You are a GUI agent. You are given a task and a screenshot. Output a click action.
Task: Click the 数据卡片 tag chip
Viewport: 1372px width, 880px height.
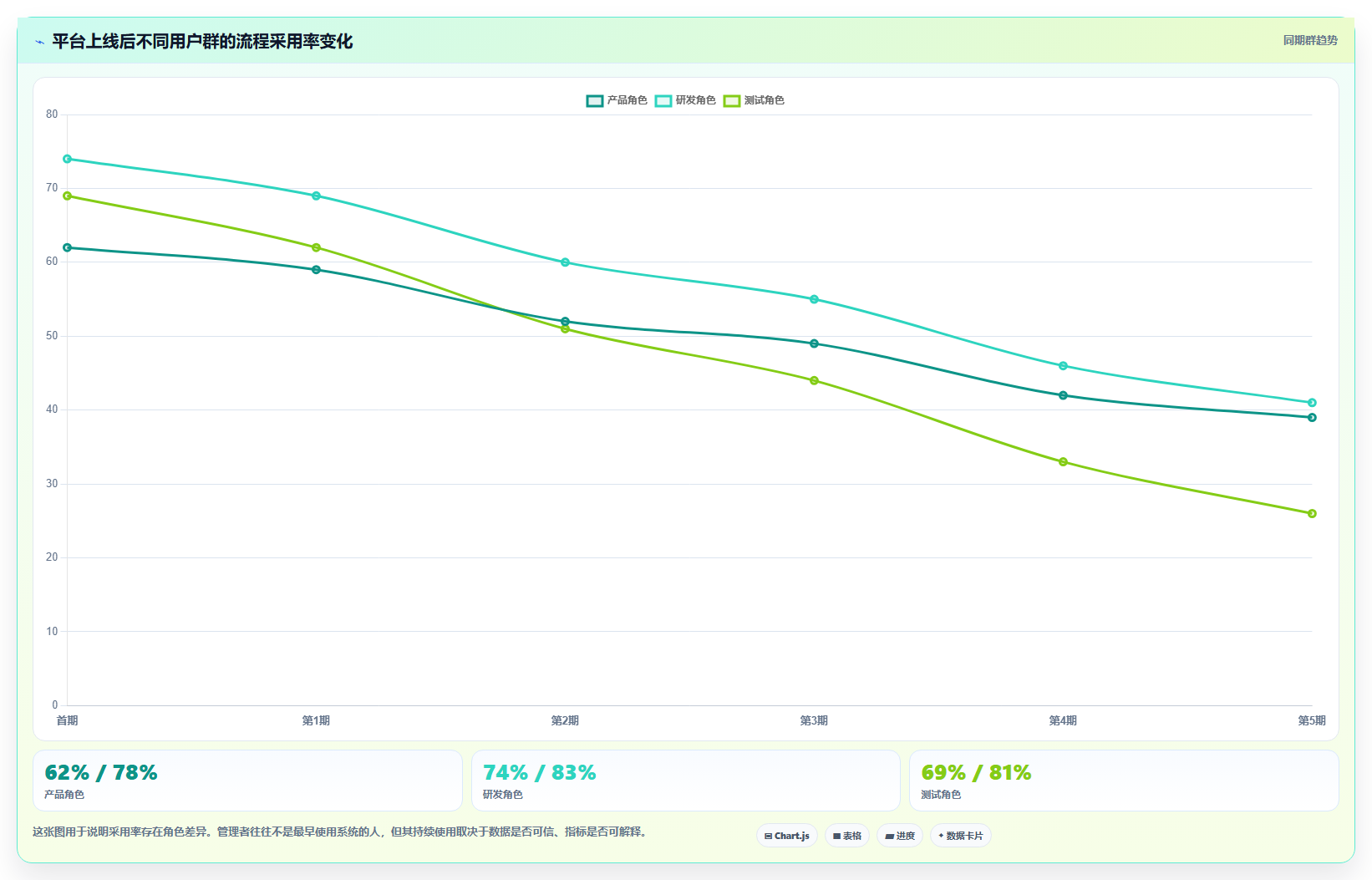(x=961, y=836)
